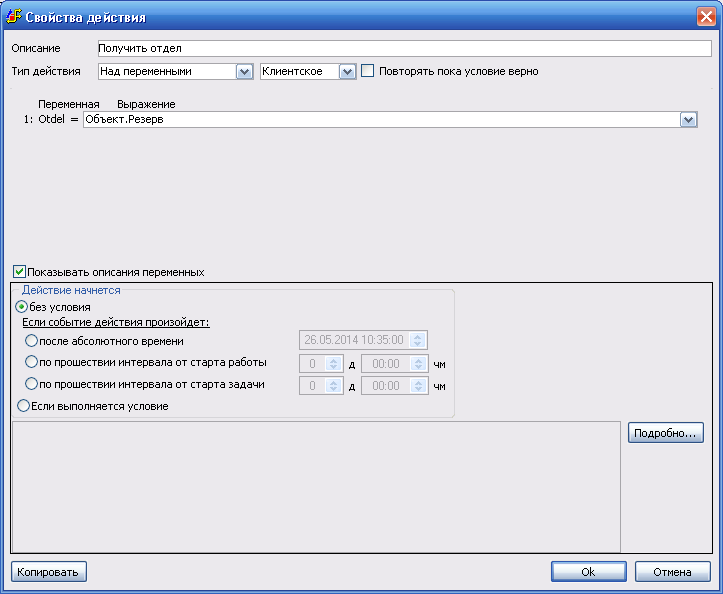This screenshot has width=723, height=594.
Task: Select 'по прошествии интервала от старта работы'
Action: [31, 362]
